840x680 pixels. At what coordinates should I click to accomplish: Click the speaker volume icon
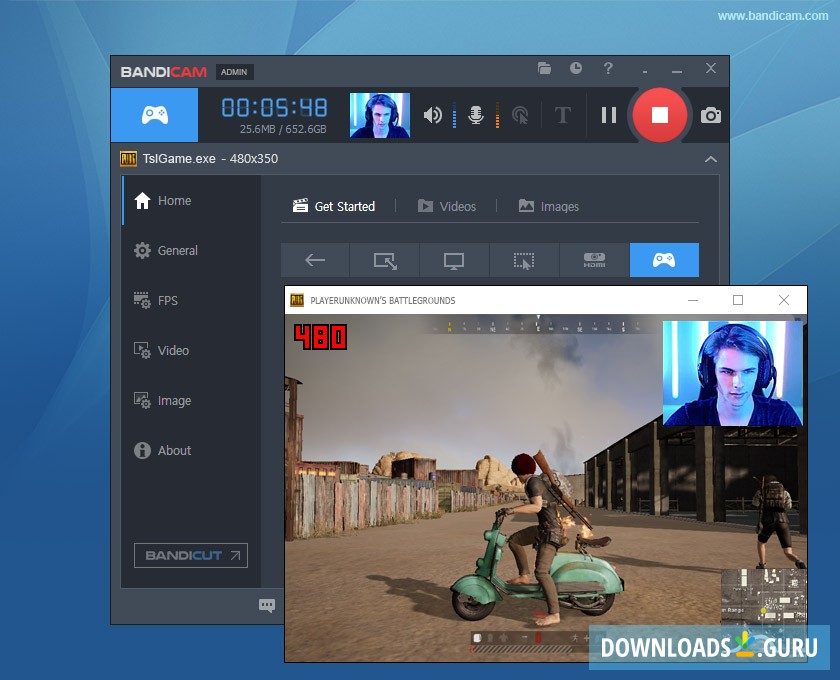tap(432, 115)
